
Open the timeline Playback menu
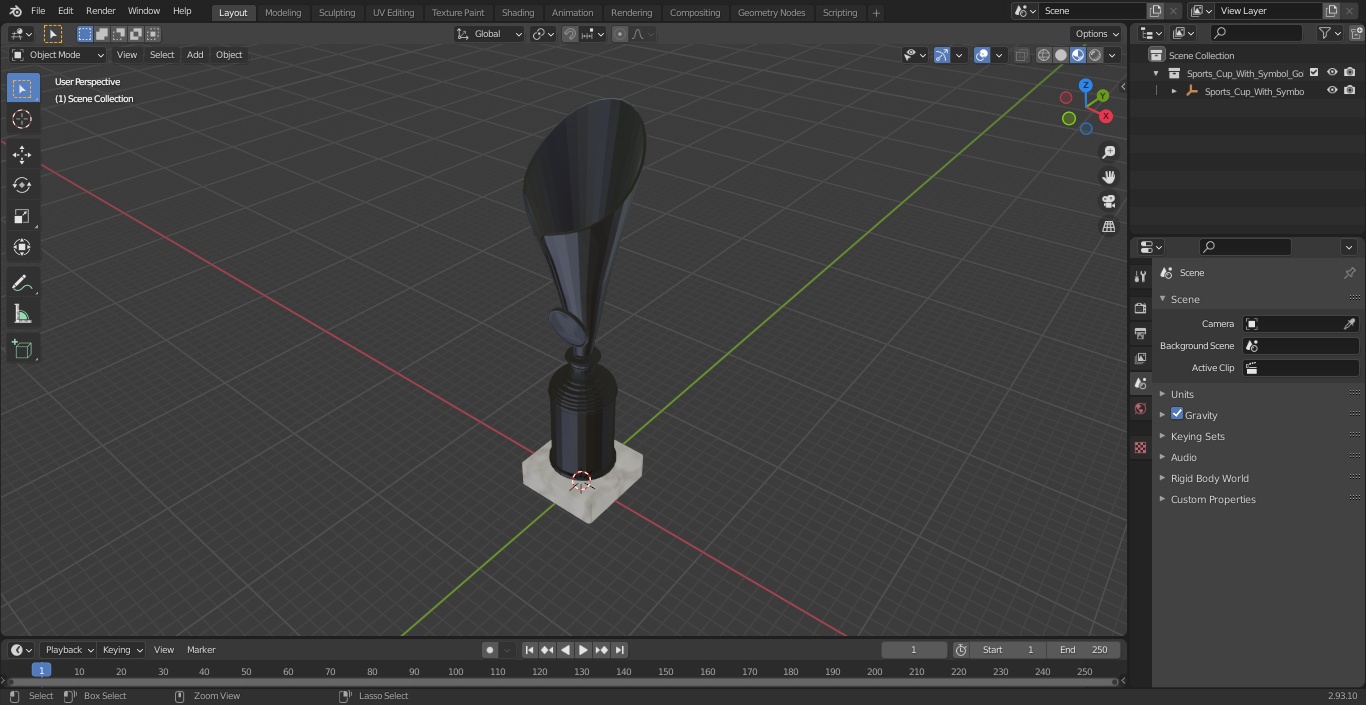point(69,650)
